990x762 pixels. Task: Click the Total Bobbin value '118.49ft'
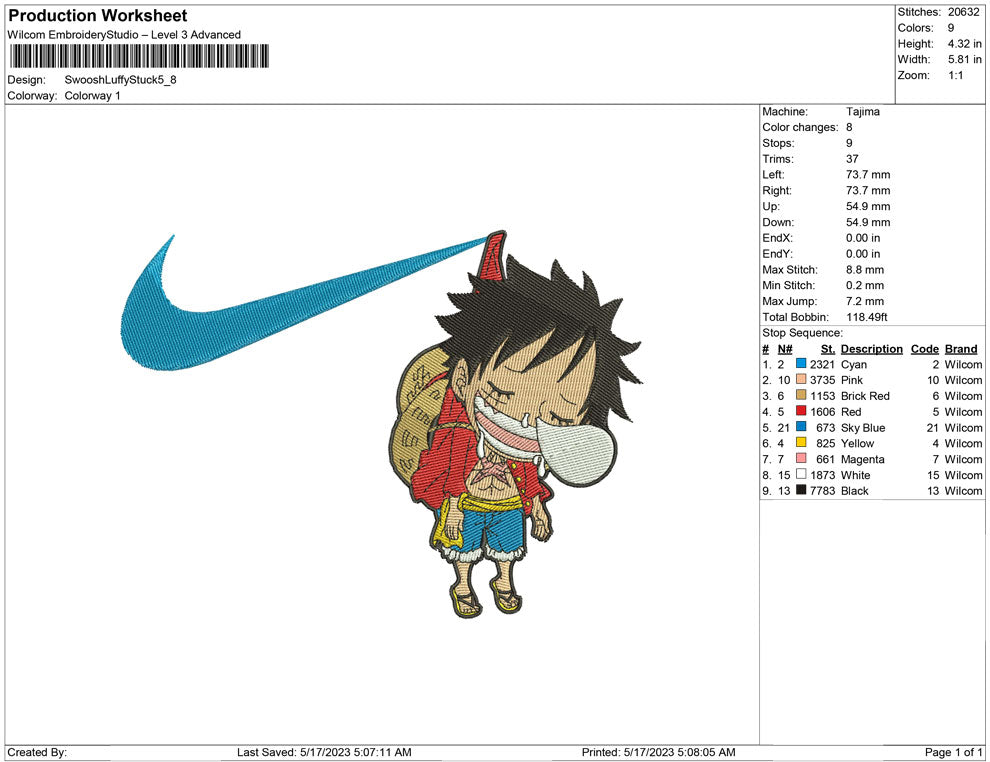(x=866, y=317)
